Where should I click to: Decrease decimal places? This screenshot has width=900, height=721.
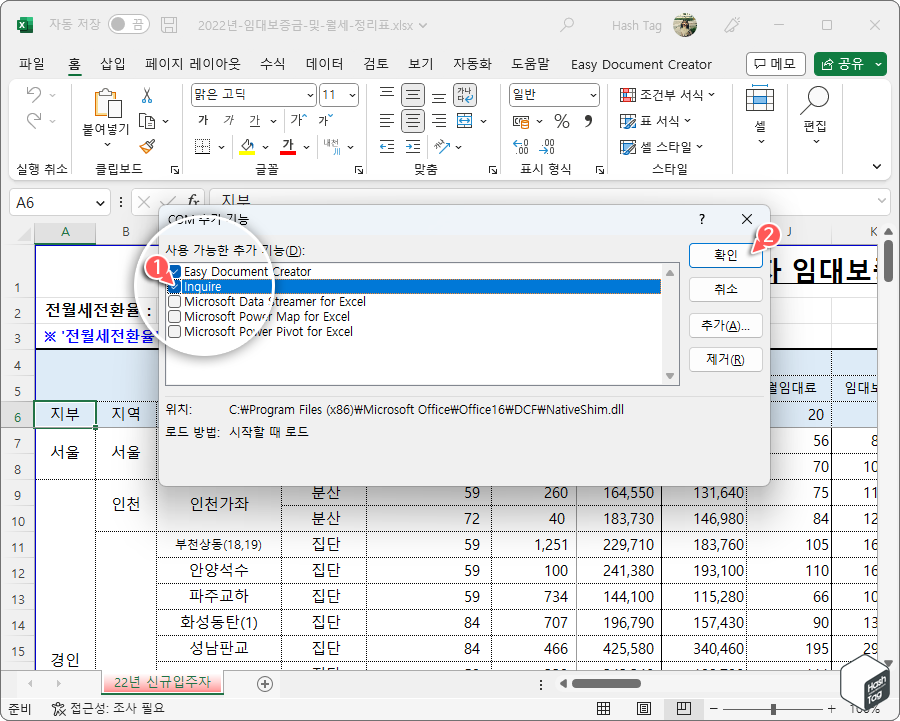tap(547, 147)
